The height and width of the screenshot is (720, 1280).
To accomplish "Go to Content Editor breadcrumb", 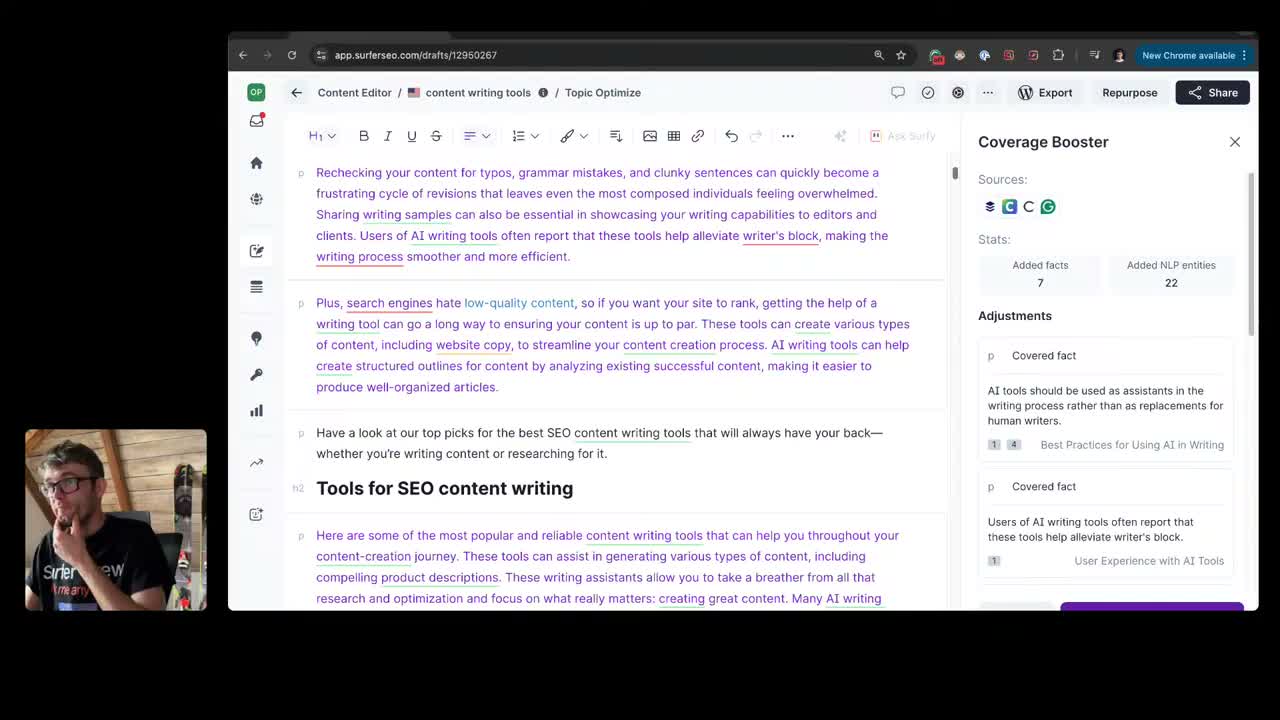I will (x=355, y=93).
